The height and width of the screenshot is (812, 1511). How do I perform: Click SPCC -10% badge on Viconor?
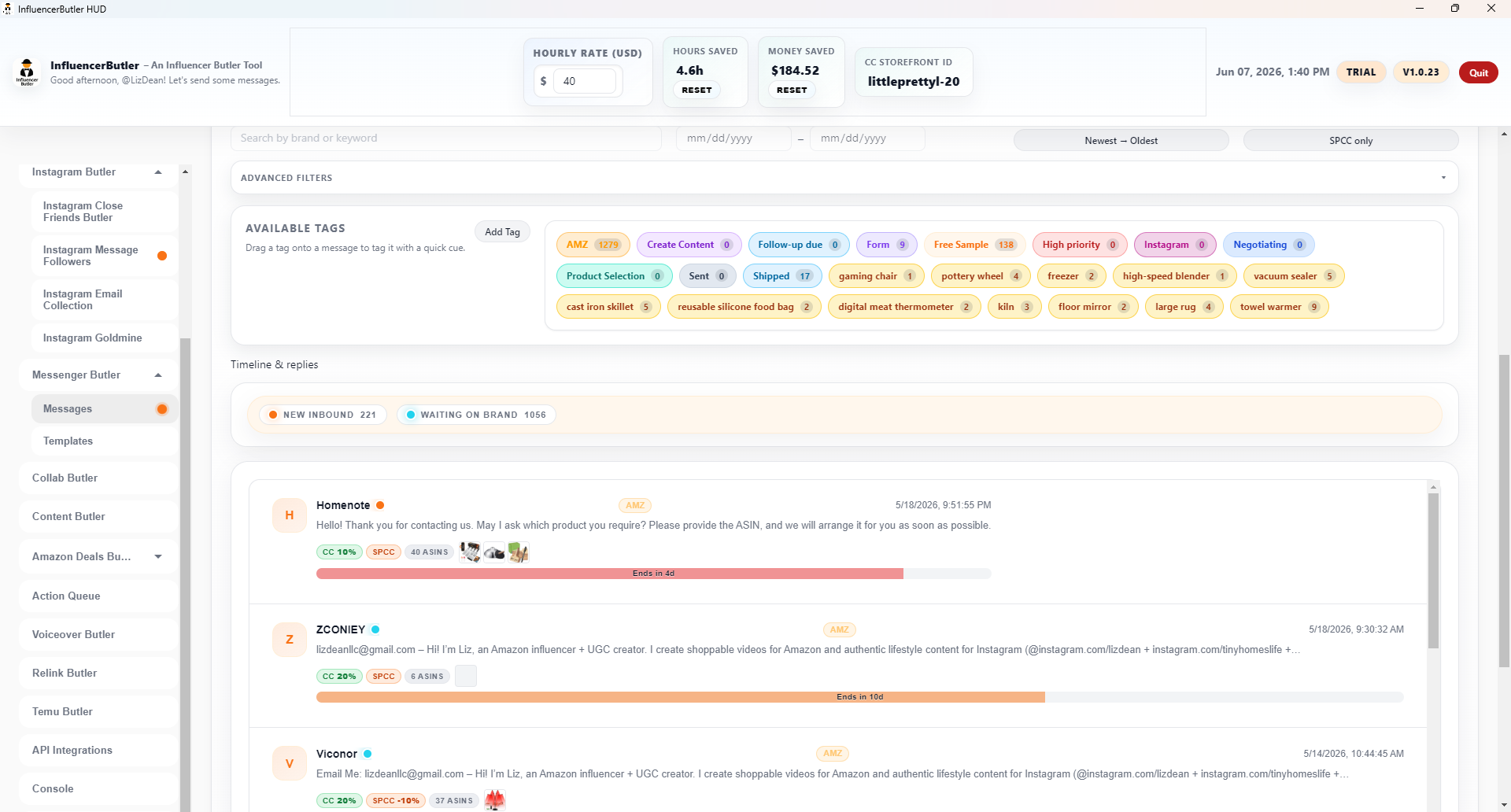tap(396, 801)
